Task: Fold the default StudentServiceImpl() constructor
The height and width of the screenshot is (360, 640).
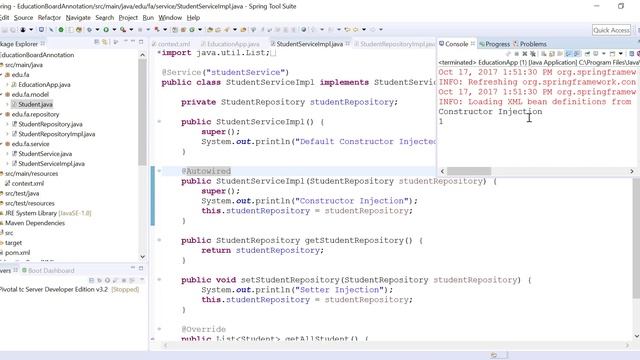Action: tap(159, 122)
